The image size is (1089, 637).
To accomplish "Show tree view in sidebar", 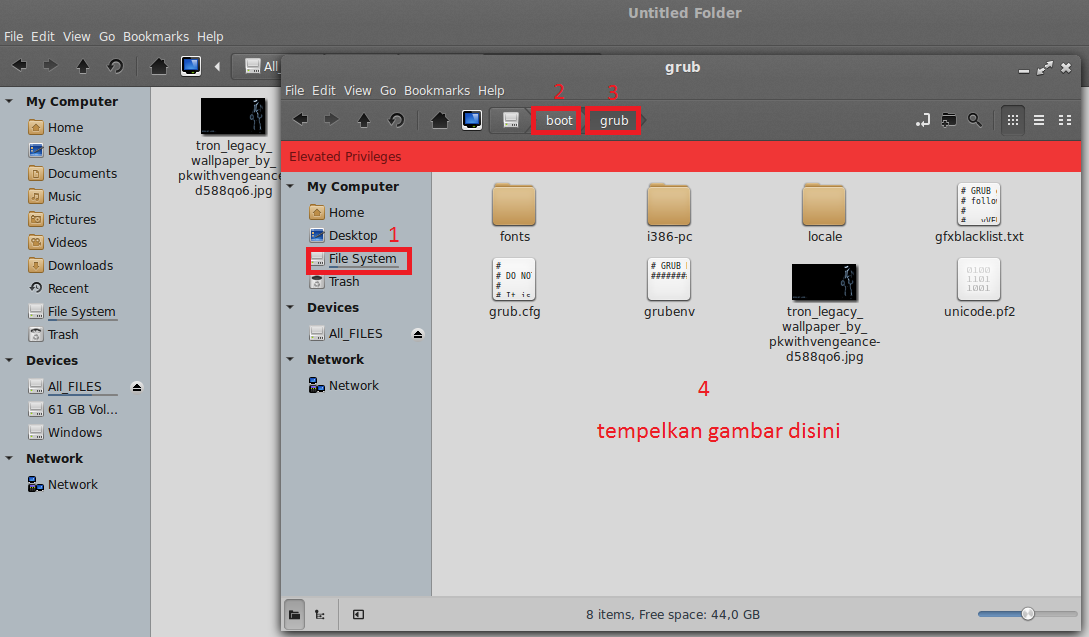I will [320, 614].
